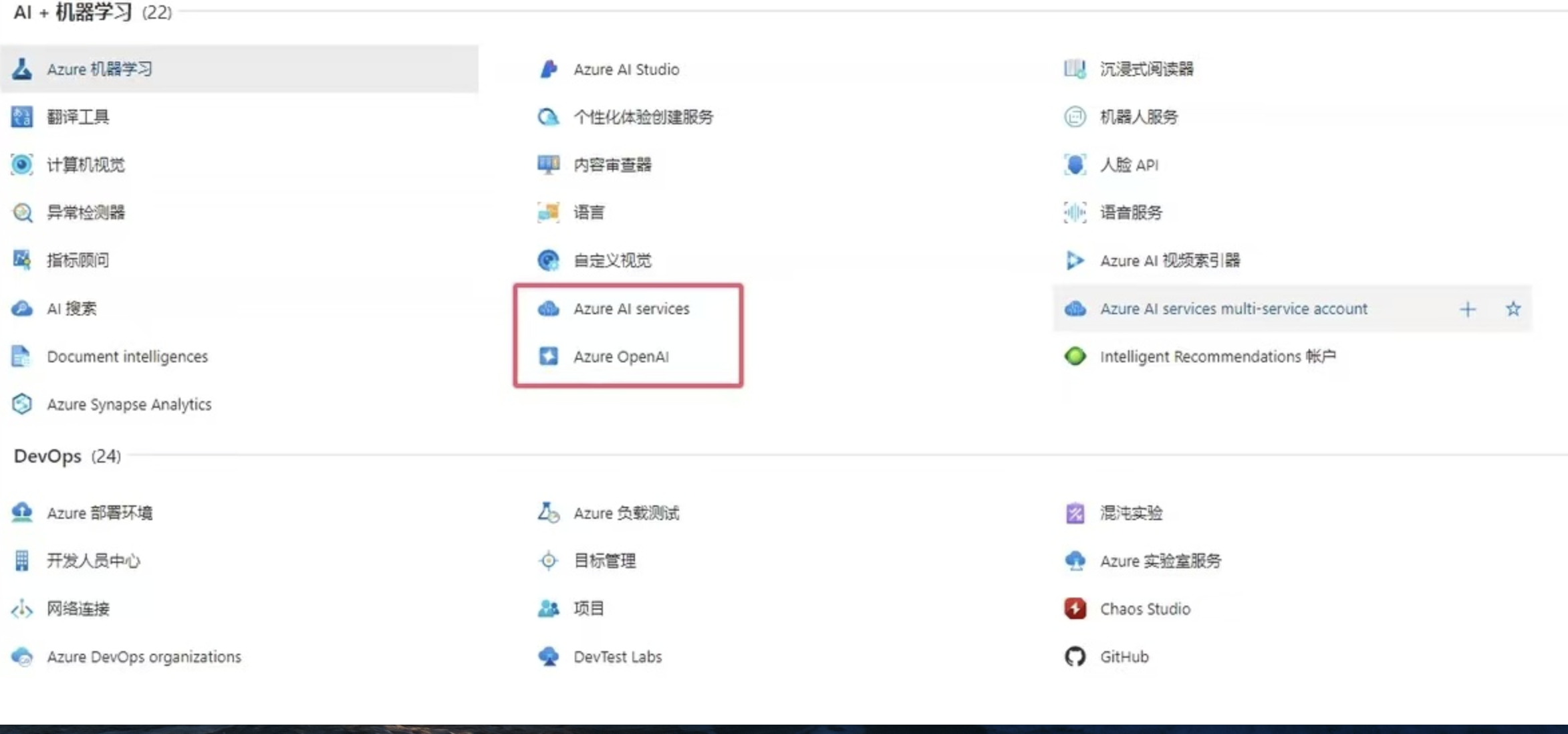Click the Azure Synapse Analytics icon
Viewport: 1568px width, 734px height.
coord(22,404)
